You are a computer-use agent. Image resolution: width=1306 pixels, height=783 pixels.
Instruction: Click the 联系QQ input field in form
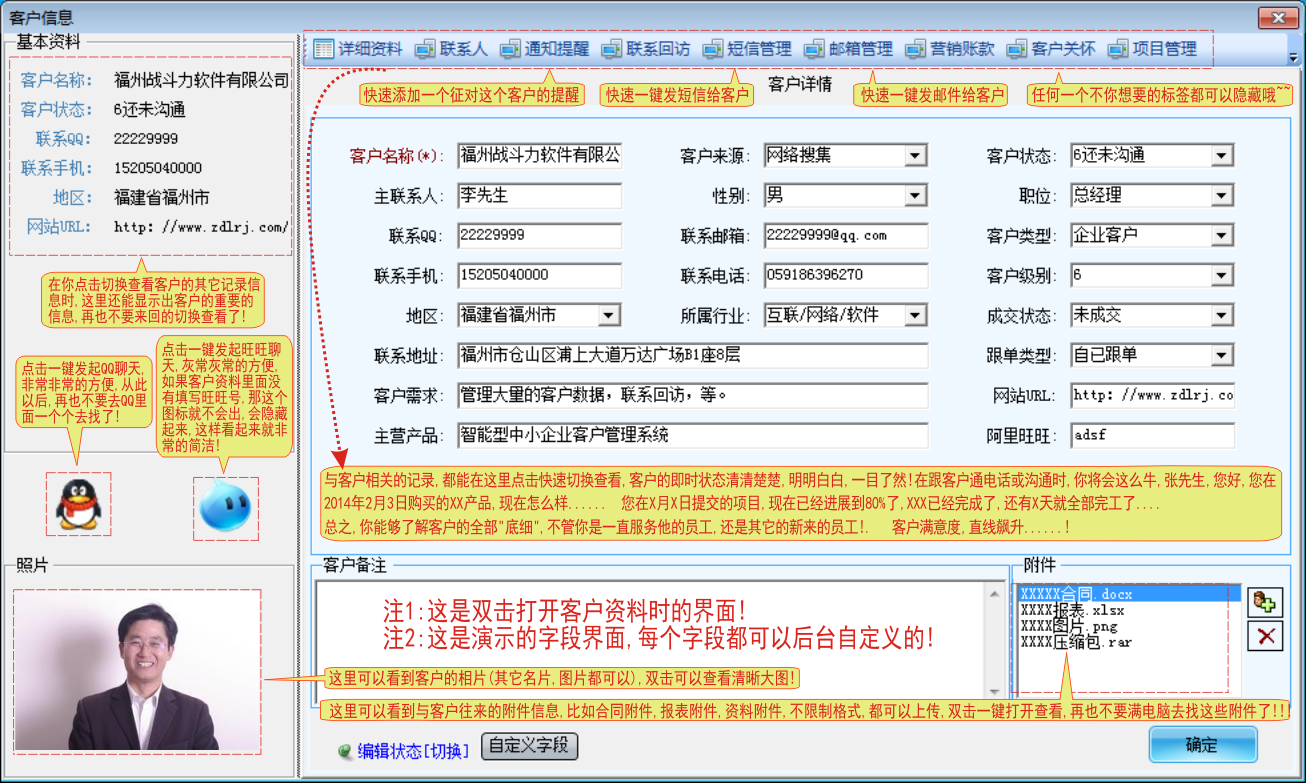point(540,236)
